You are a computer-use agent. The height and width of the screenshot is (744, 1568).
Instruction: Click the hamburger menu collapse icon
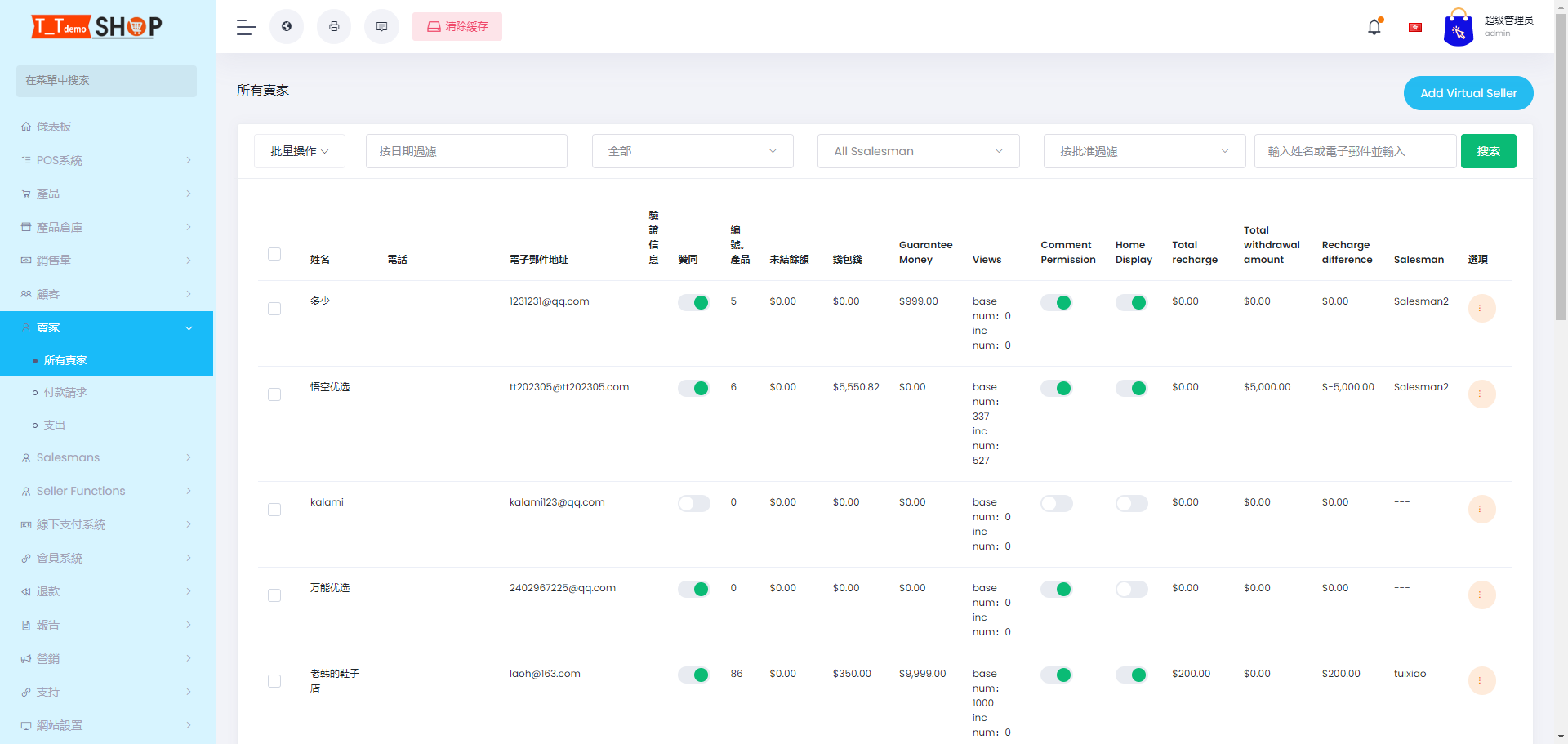pyautogui.click(x=246, y=27)
